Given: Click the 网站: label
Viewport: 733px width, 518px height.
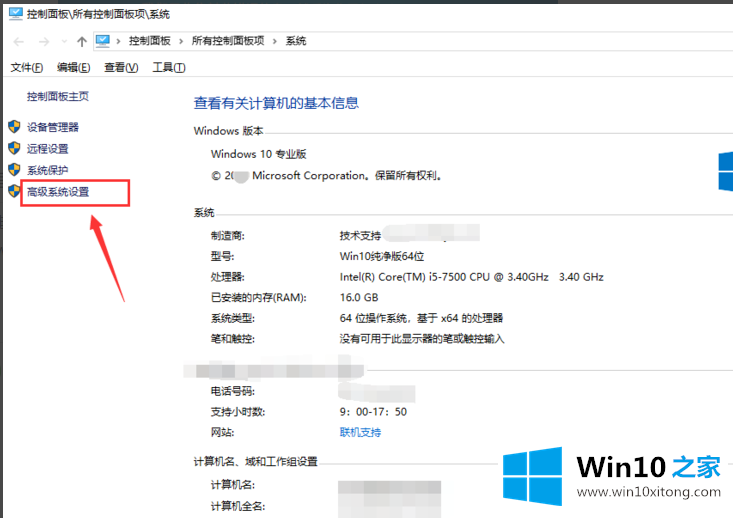Looking at the screenshot, I should [223, 432].
